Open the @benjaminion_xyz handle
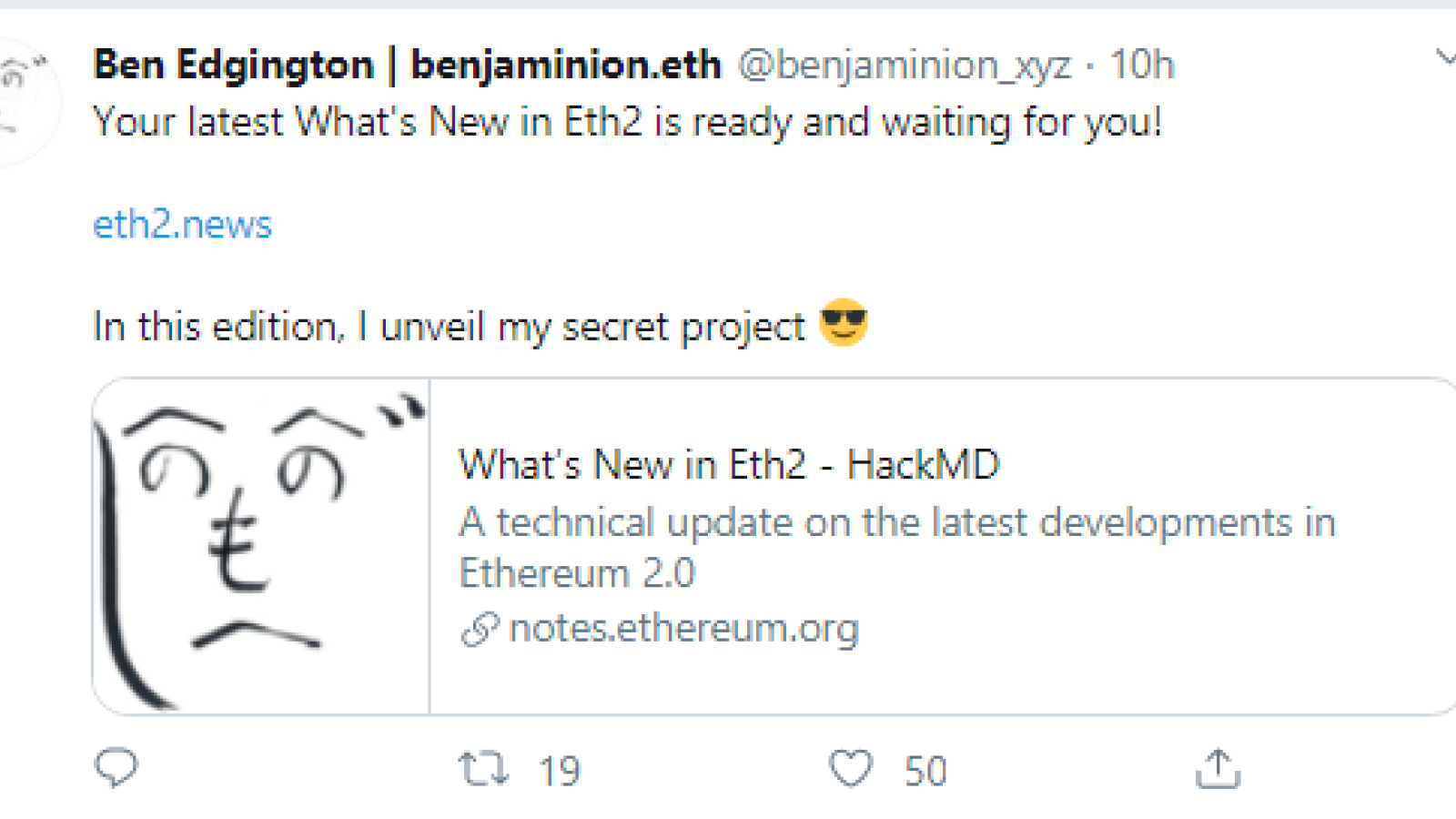The height and width of the screenshot is (819, 1456). click(904, 66)
